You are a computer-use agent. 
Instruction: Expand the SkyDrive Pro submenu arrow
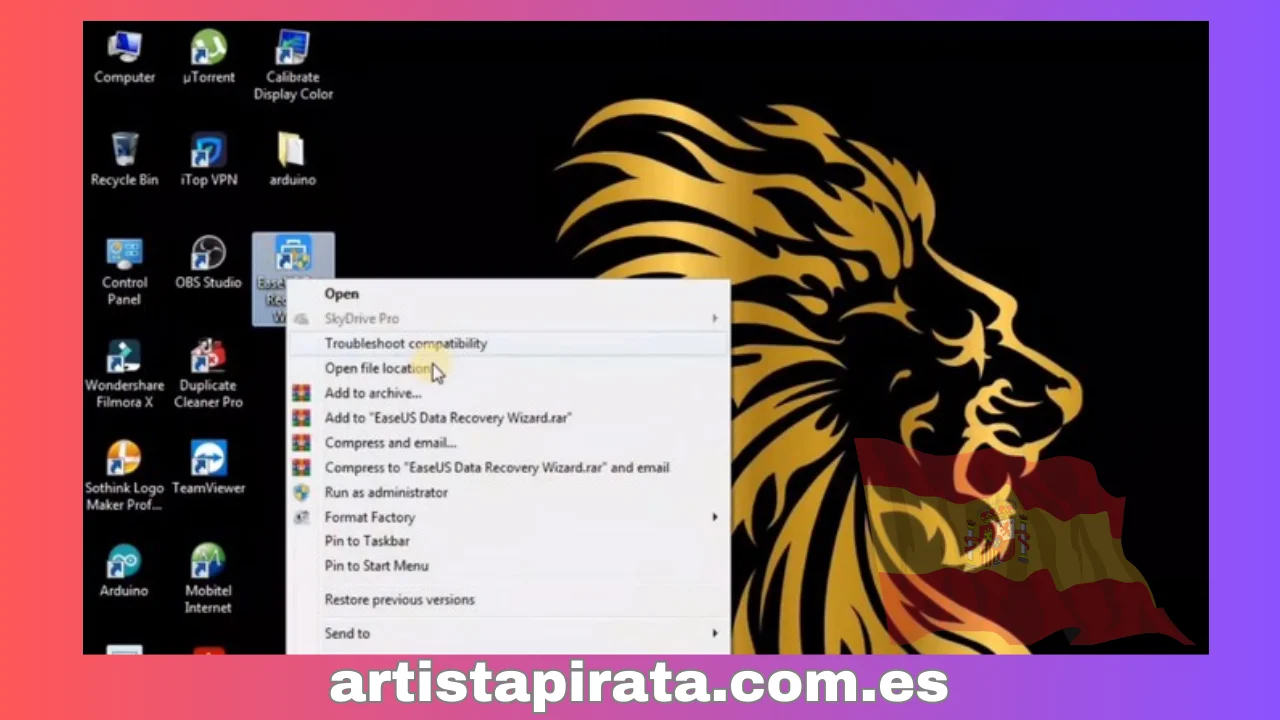715,319
